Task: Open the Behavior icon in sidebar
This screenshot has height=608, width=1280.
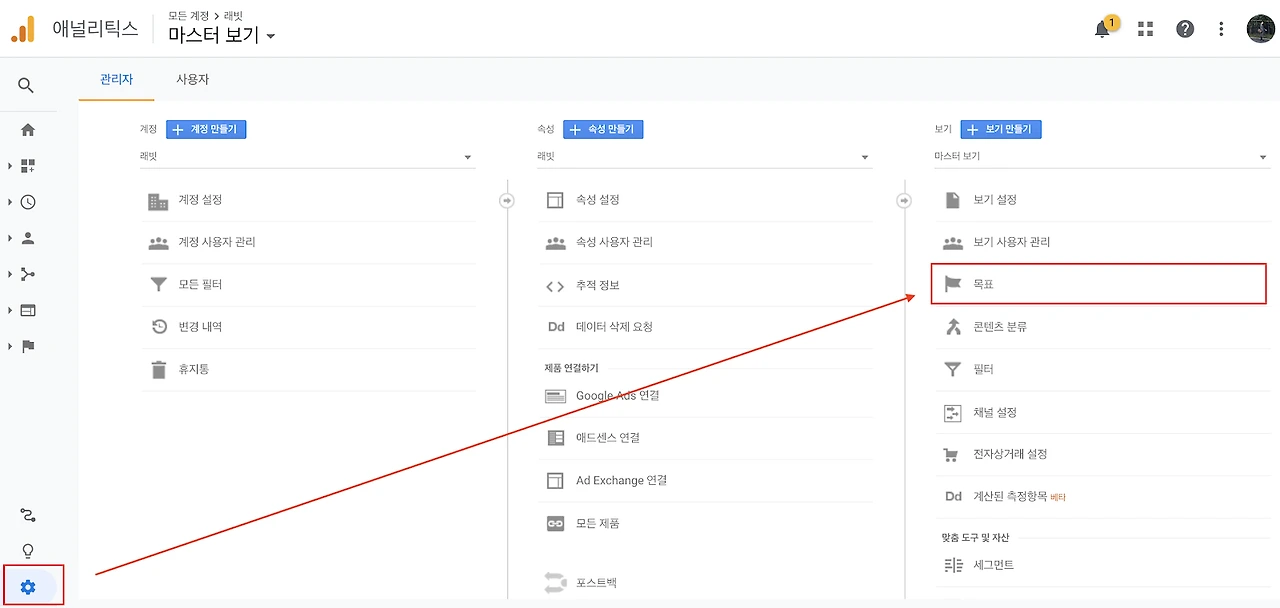Action: [28, 310]
